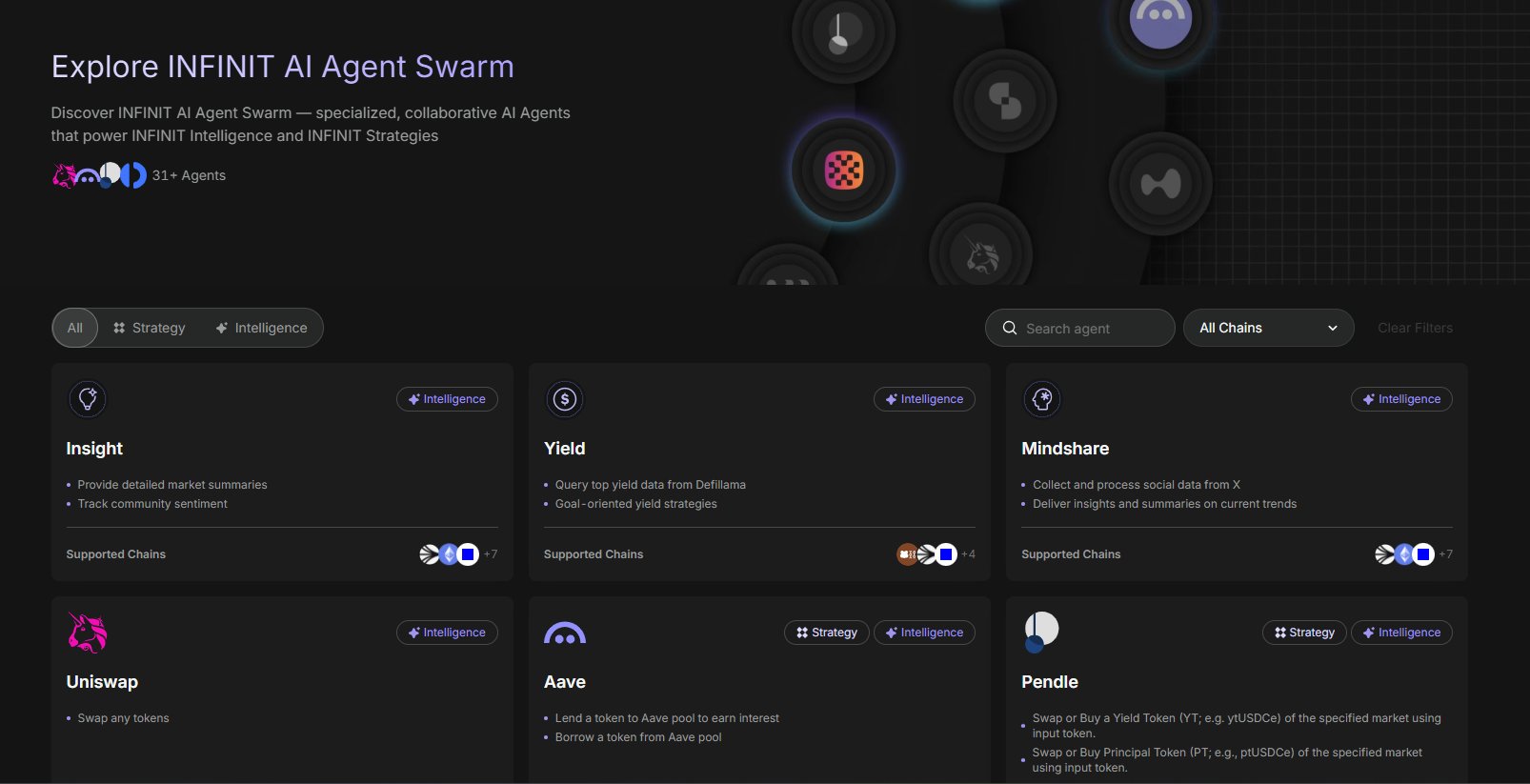Click "Supported Chains" label on Insight card
Screen dimensions: 1530x784
coord(115,554)
